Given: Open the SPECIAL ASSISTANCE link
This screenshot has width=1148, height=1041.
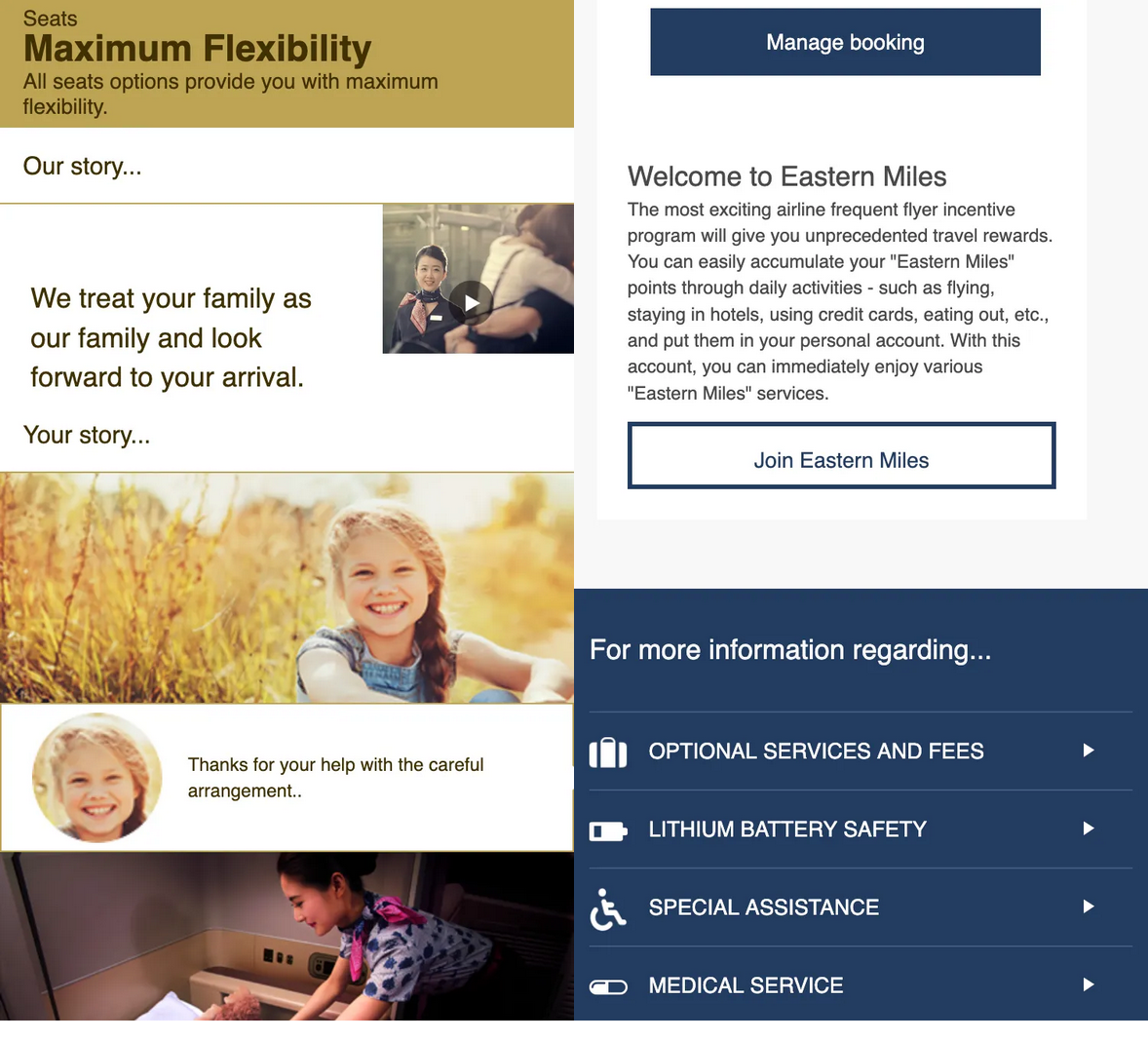Looking at the screenshot, I should click(x=764, y=907).
